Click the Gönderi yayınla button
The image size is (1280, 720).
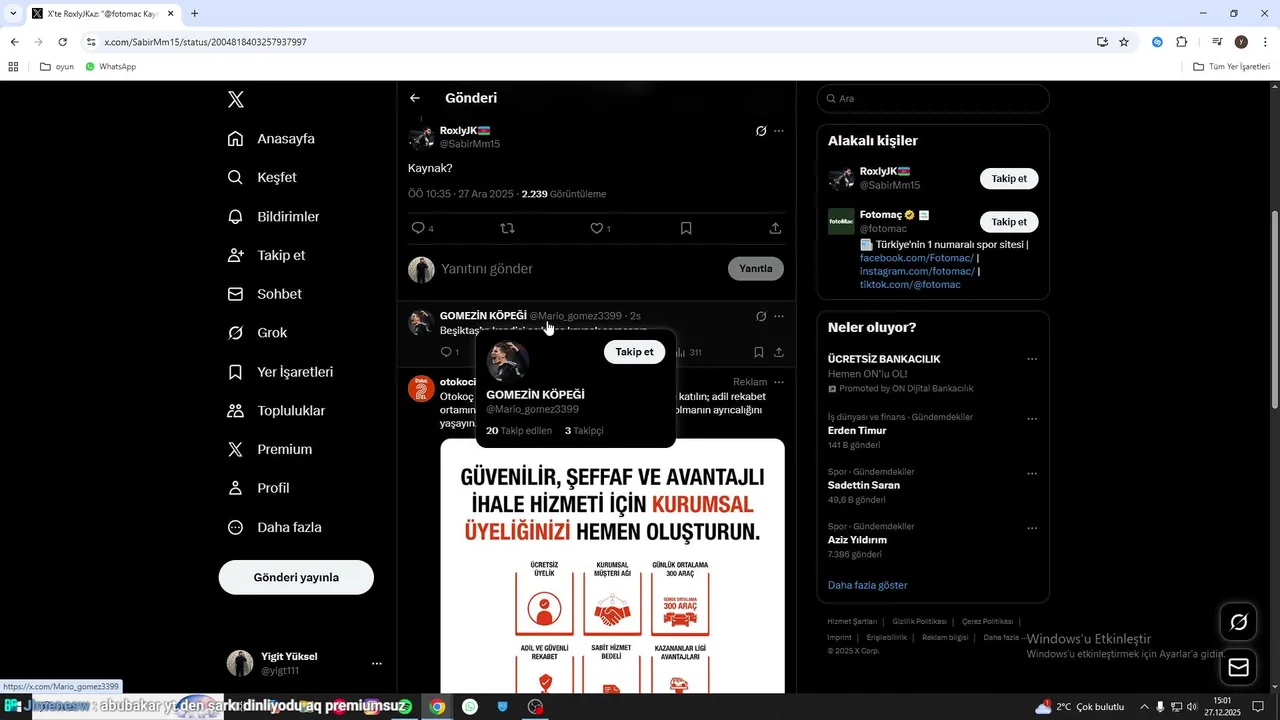coord(296,577)
